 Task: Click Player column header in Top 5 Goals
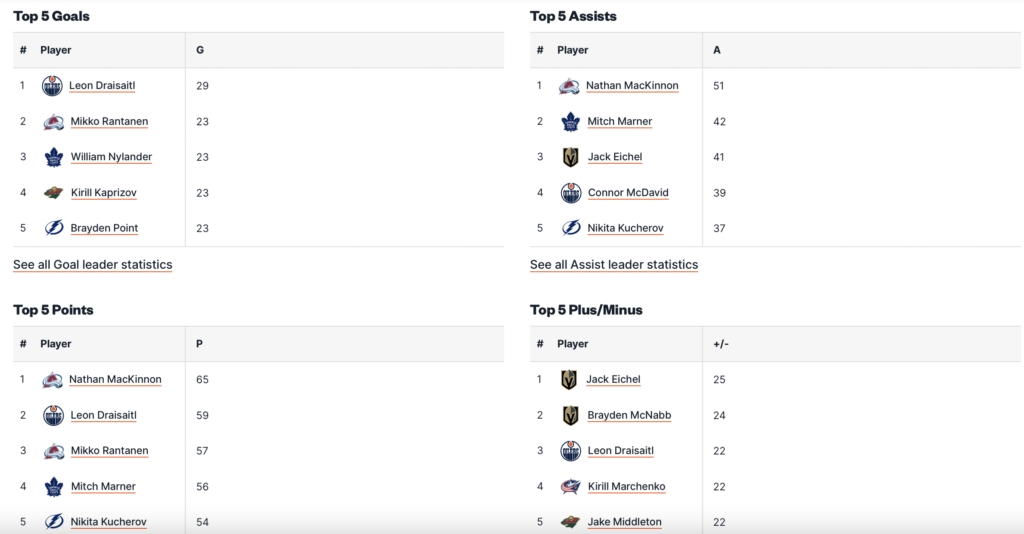click(56, 50)
